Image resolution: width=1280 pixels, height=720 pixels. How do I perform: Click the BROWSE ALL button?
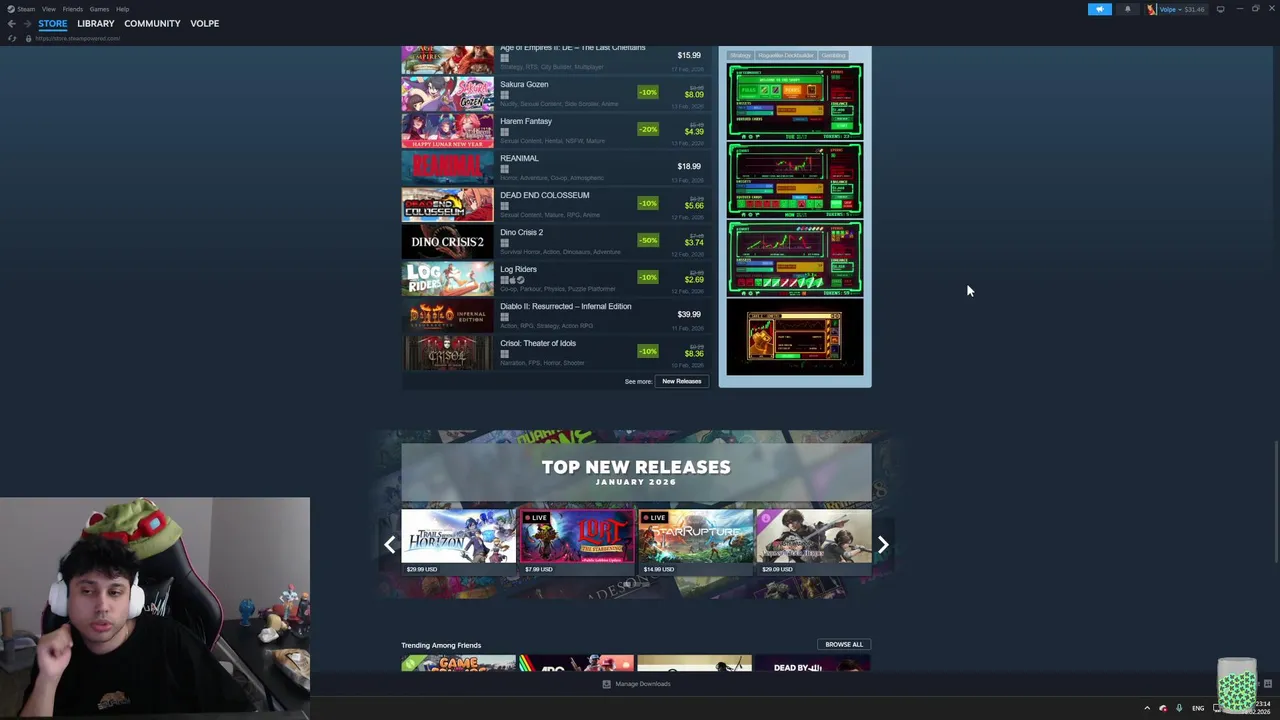(x=844, y=645)
